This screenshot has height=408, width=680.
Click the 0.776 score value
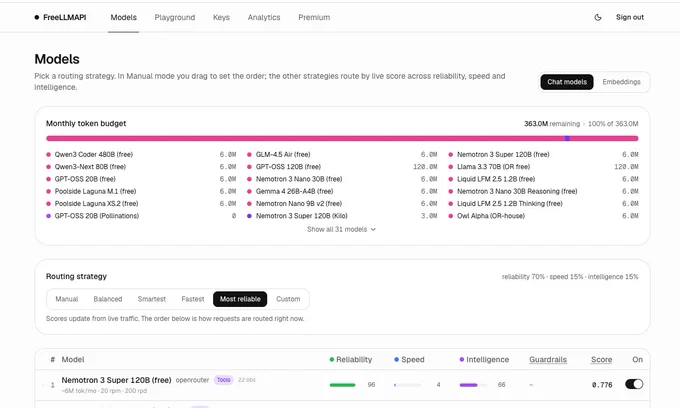click(x=602, y=385)
